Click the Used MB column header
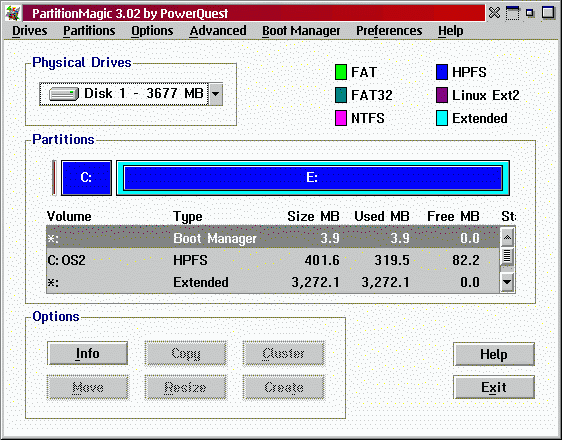 382,216
